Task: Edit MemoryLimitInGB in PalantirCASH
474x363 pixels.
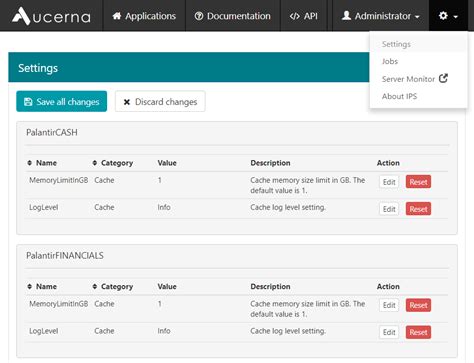Action: coord(389,182)
